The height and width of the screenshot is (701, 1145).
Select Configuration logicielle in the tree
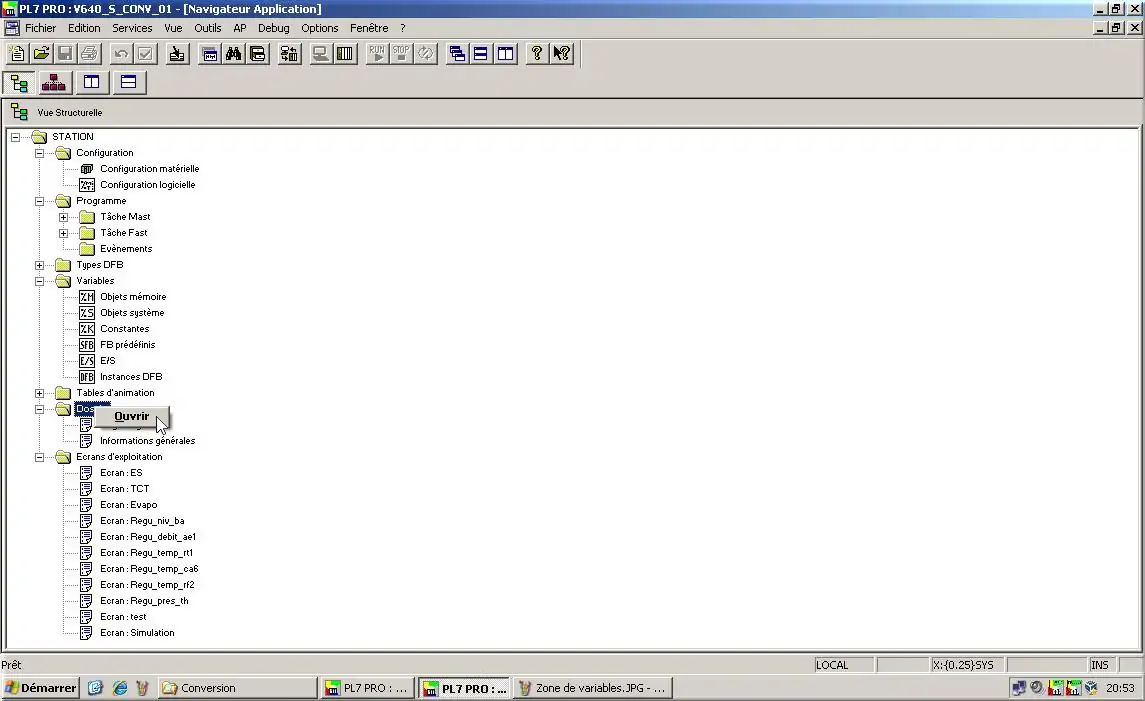[148, 185]
